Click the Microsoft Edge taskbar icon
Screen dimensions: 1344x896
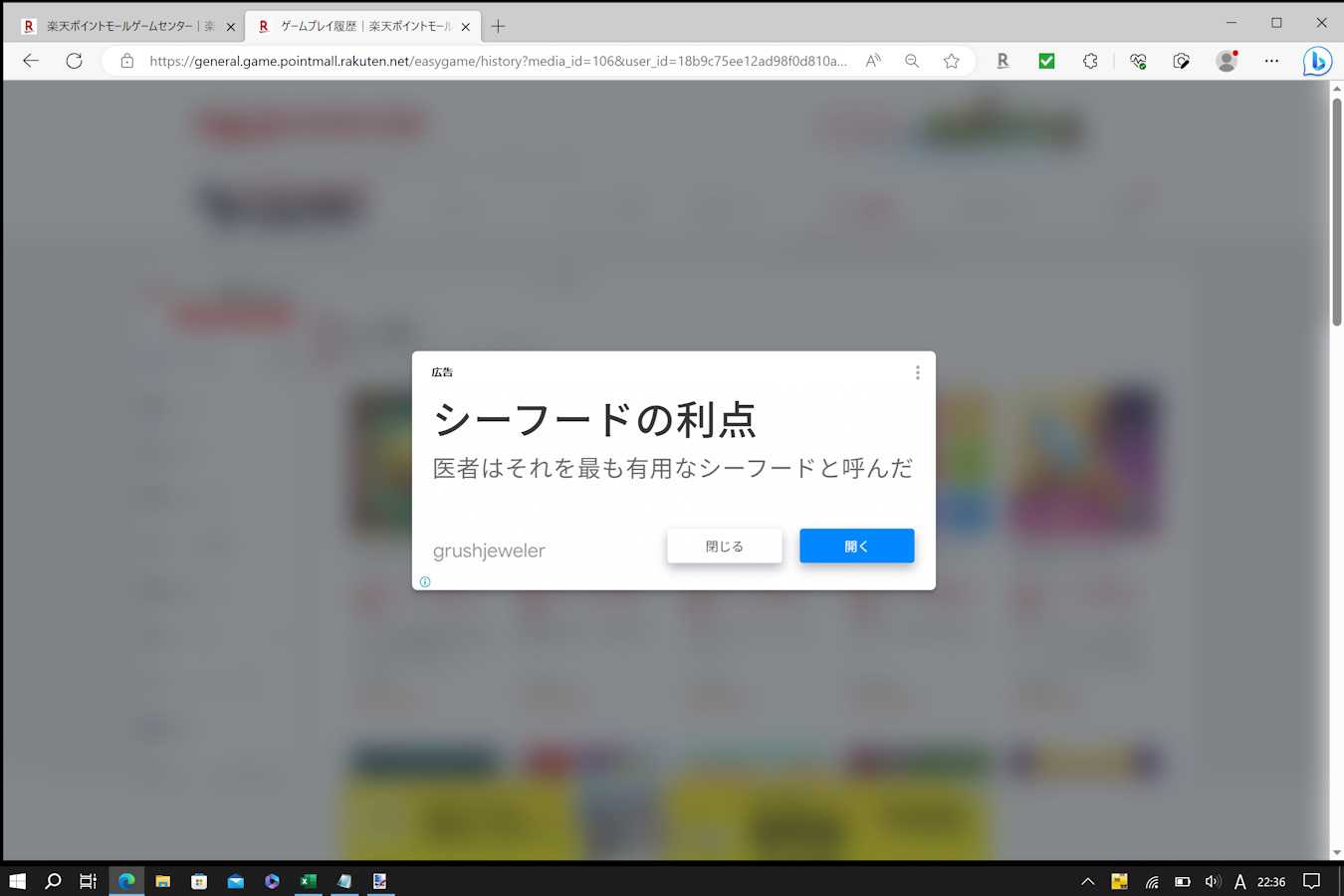pos(126,881)
